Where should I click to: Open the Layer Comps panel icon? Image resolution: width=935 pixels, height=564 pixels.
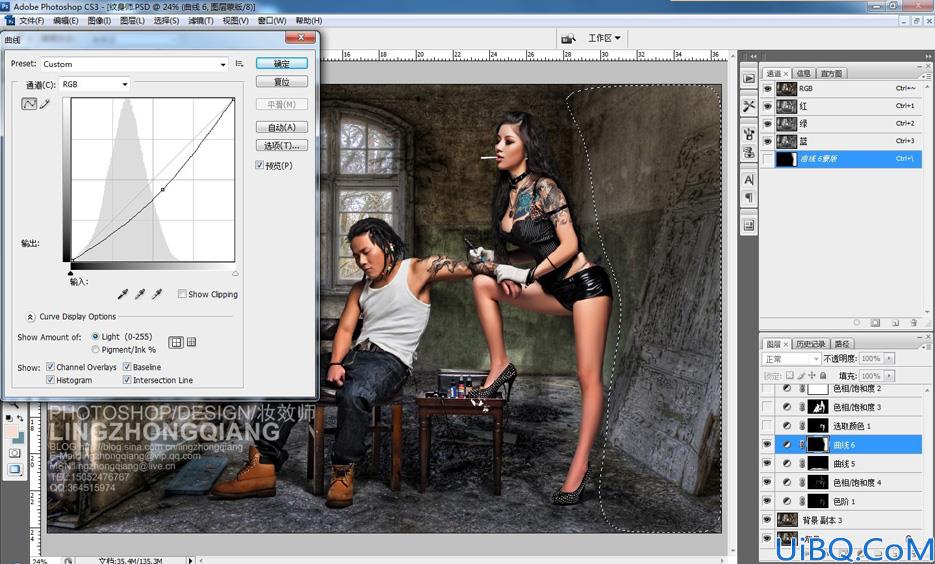pos(749,225)
